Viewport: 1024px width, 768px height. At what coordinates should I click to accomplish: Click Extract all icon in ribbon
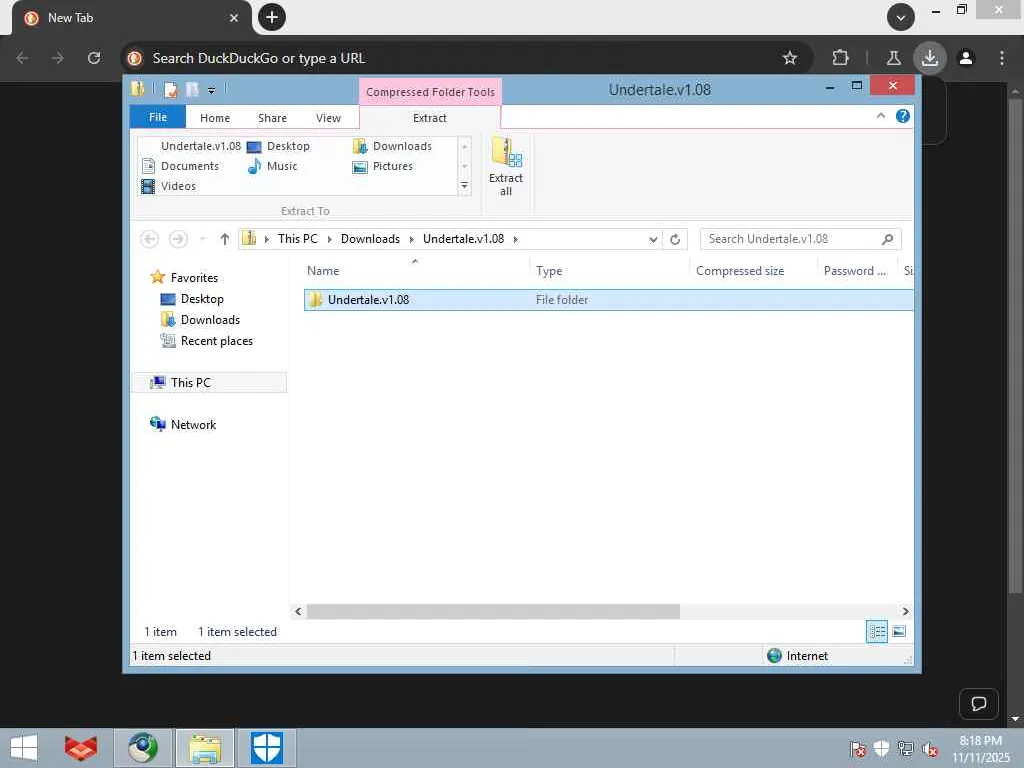point(506,167)
